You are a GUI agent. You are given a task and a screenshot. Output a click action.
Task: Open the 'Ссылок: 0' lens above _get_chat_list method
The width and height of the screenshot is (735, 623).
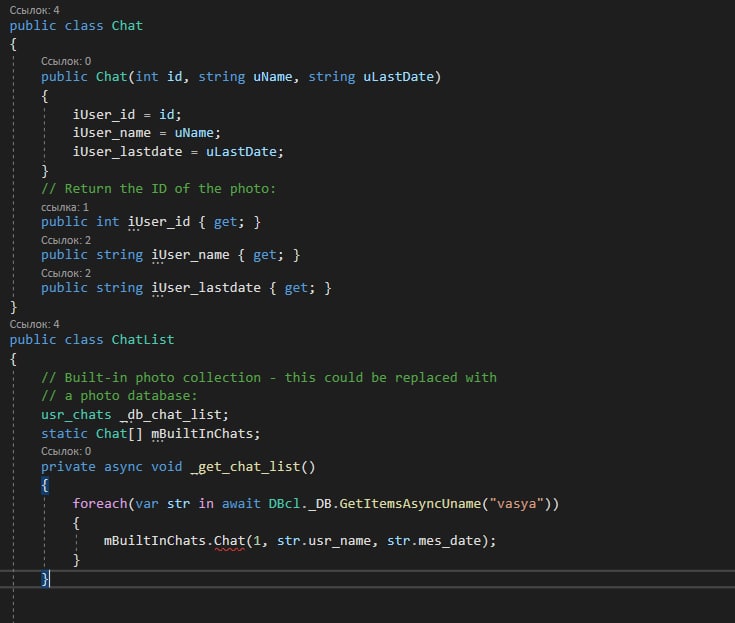point(66,451)
